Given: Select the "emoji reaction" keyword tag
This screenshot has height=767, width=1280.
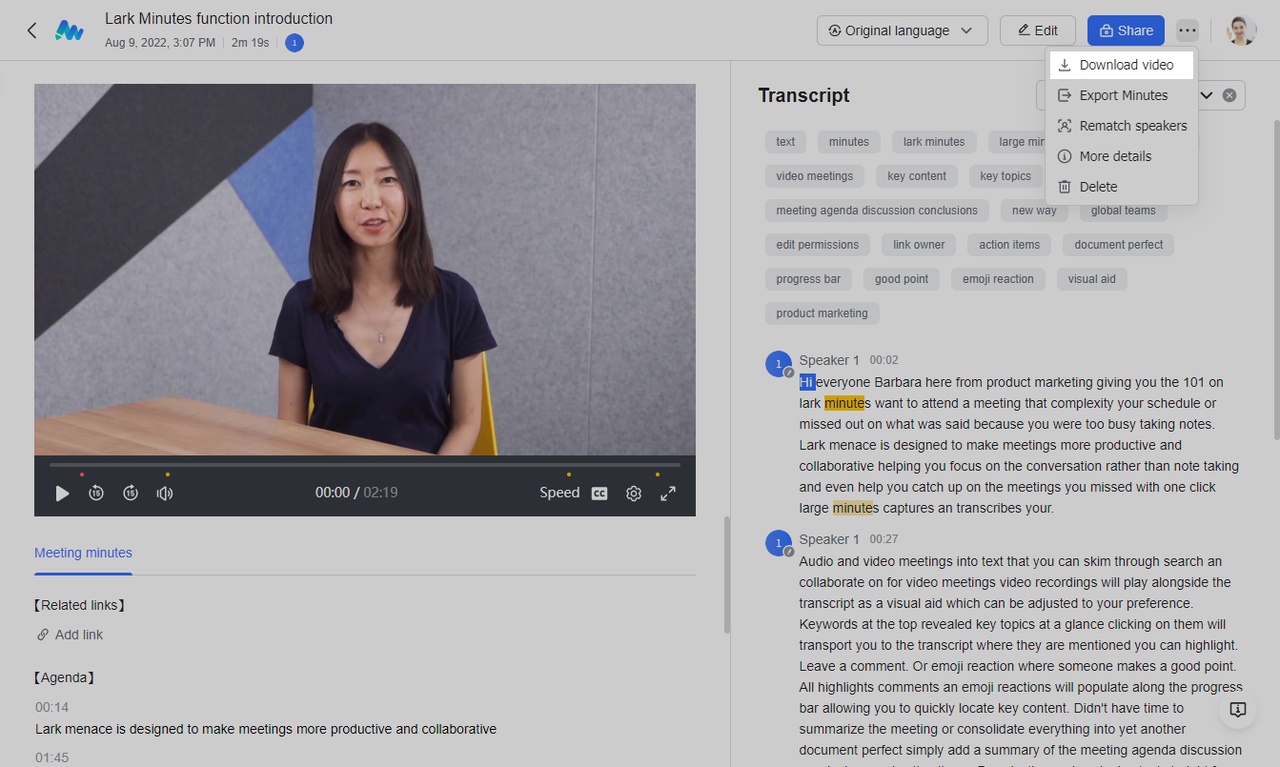Looking at the screenshot, I should [x=997, y=279].
